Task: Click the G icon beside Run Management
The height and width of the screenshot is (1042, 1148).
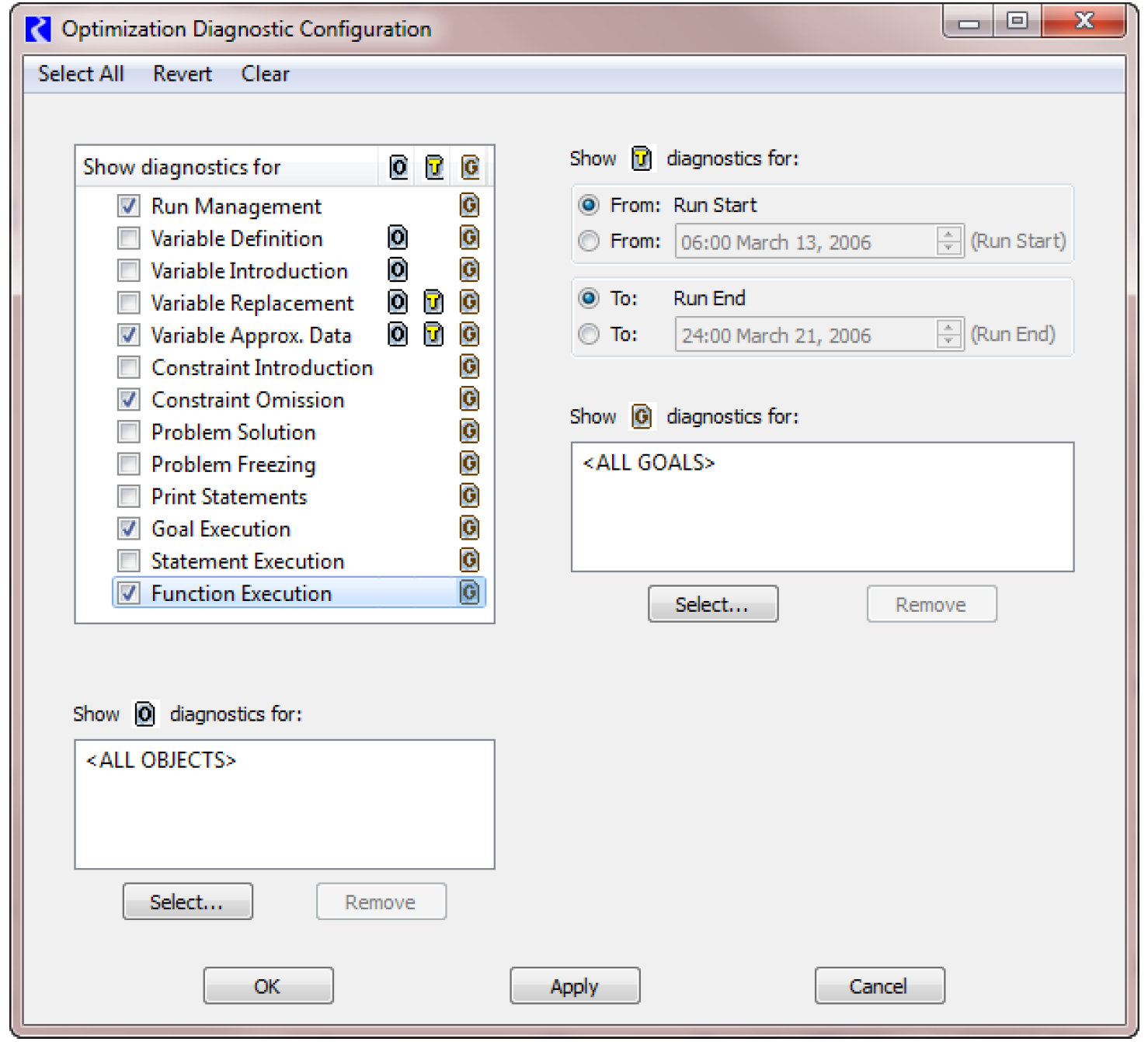Action: click(469, 205)
